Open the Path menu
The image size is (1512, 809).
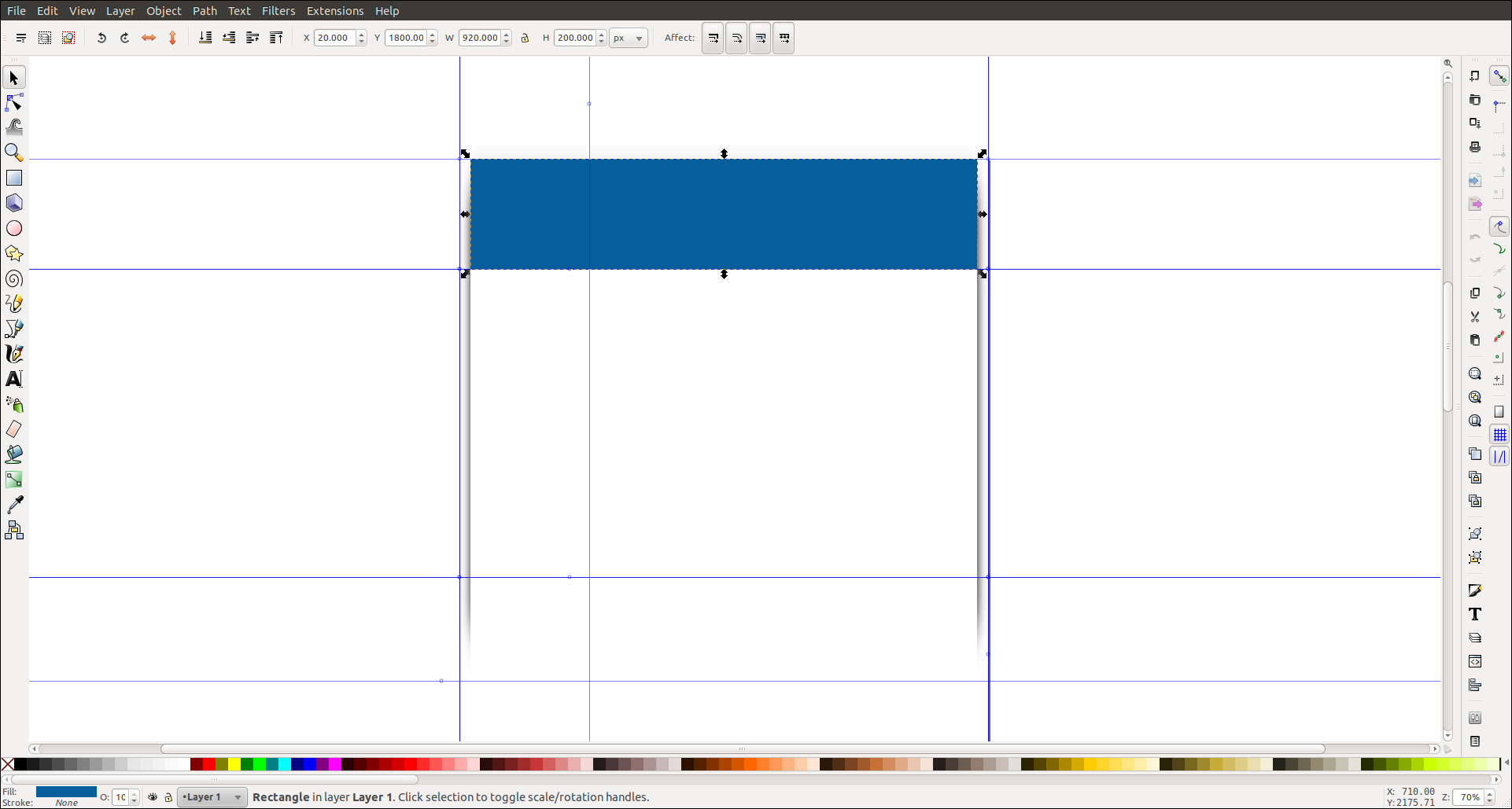coord(205,11)
